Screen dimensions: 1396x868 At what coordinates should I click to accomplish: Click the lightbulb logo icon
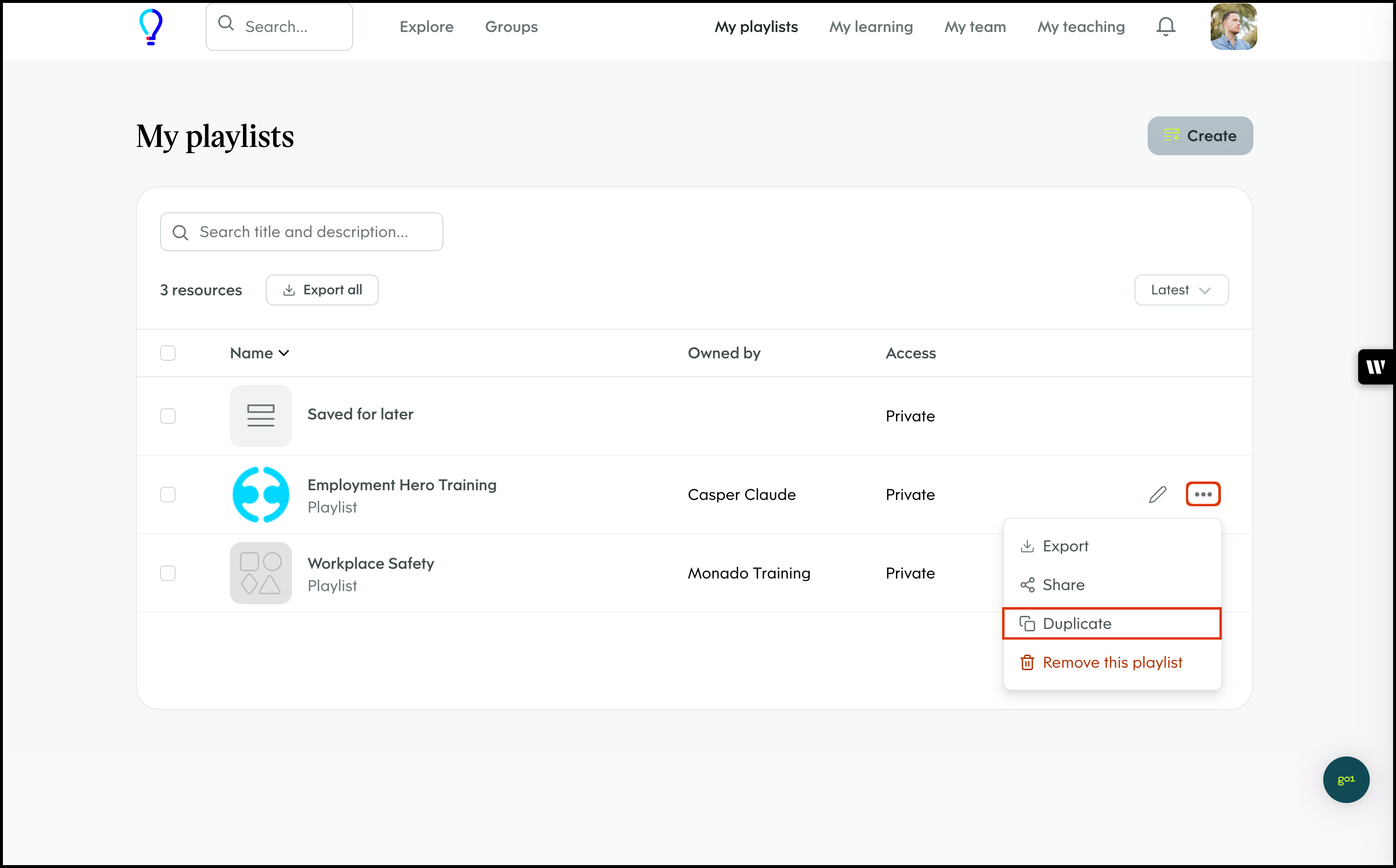[x=151, y=26]
